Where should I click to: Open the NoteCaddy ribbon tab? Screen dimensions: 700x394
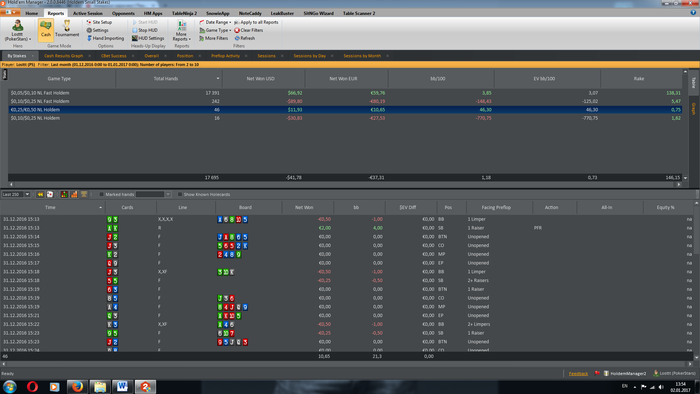click(250, 13)
